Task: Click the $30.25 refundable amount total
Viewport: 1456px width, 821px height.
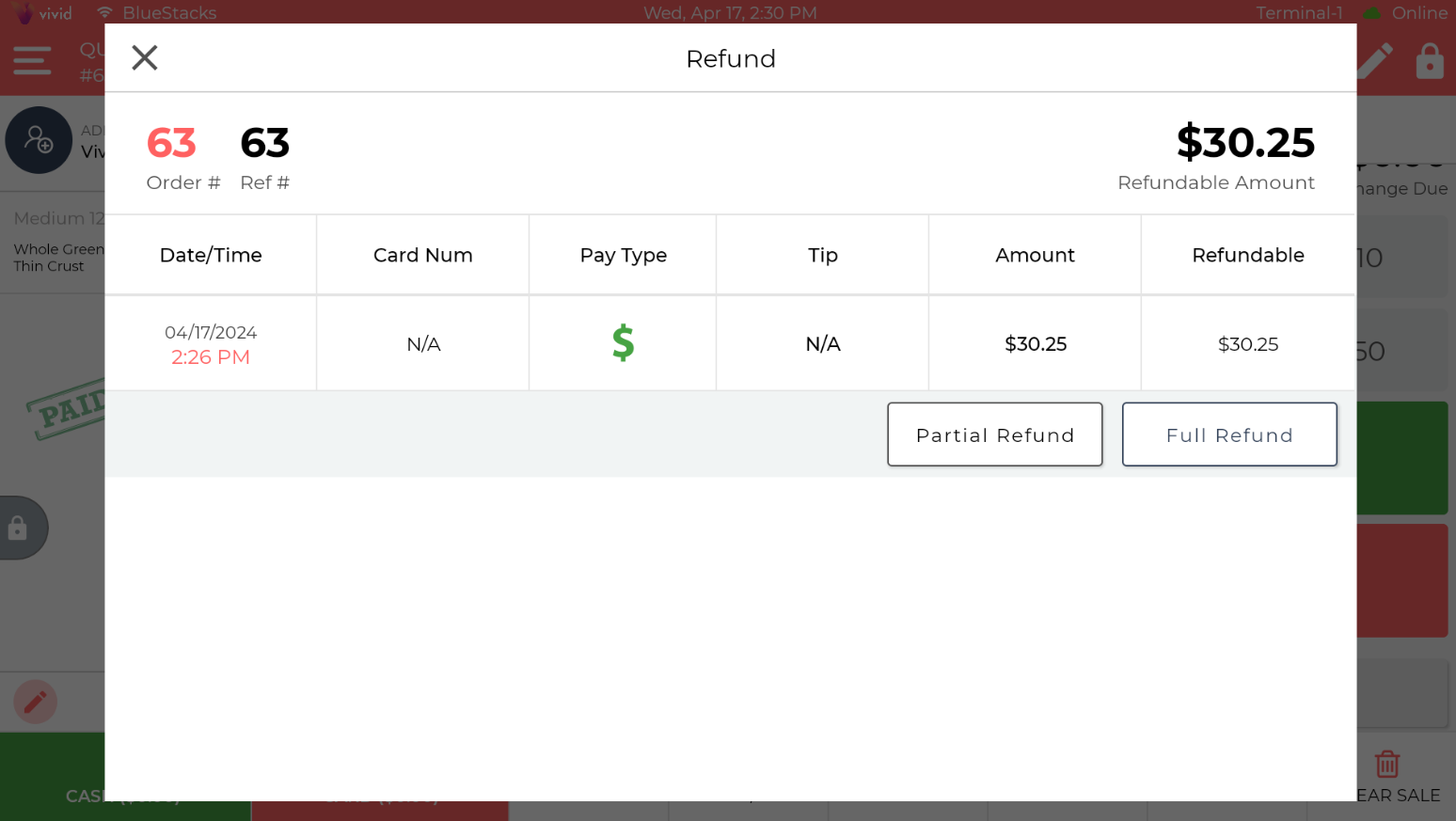Action: pyautogui.click(x=1245, y=143)
